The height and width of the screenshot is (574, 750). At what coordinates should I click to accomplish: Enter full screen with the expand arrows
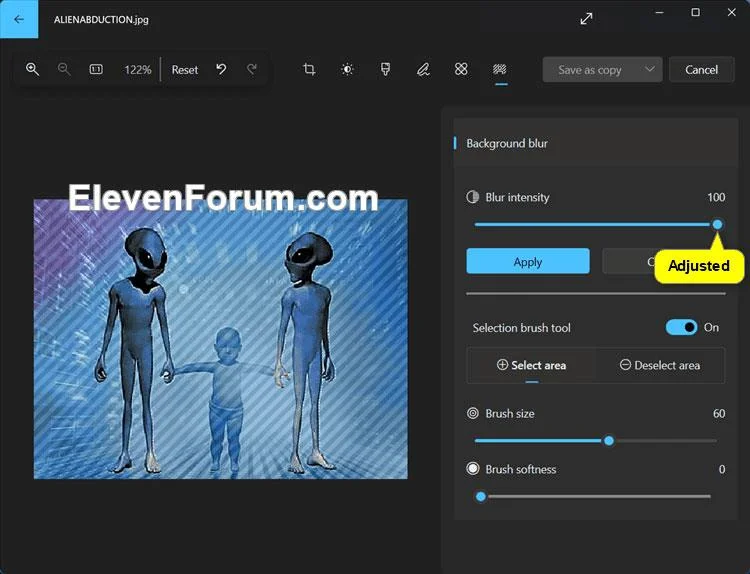[586, 19]
